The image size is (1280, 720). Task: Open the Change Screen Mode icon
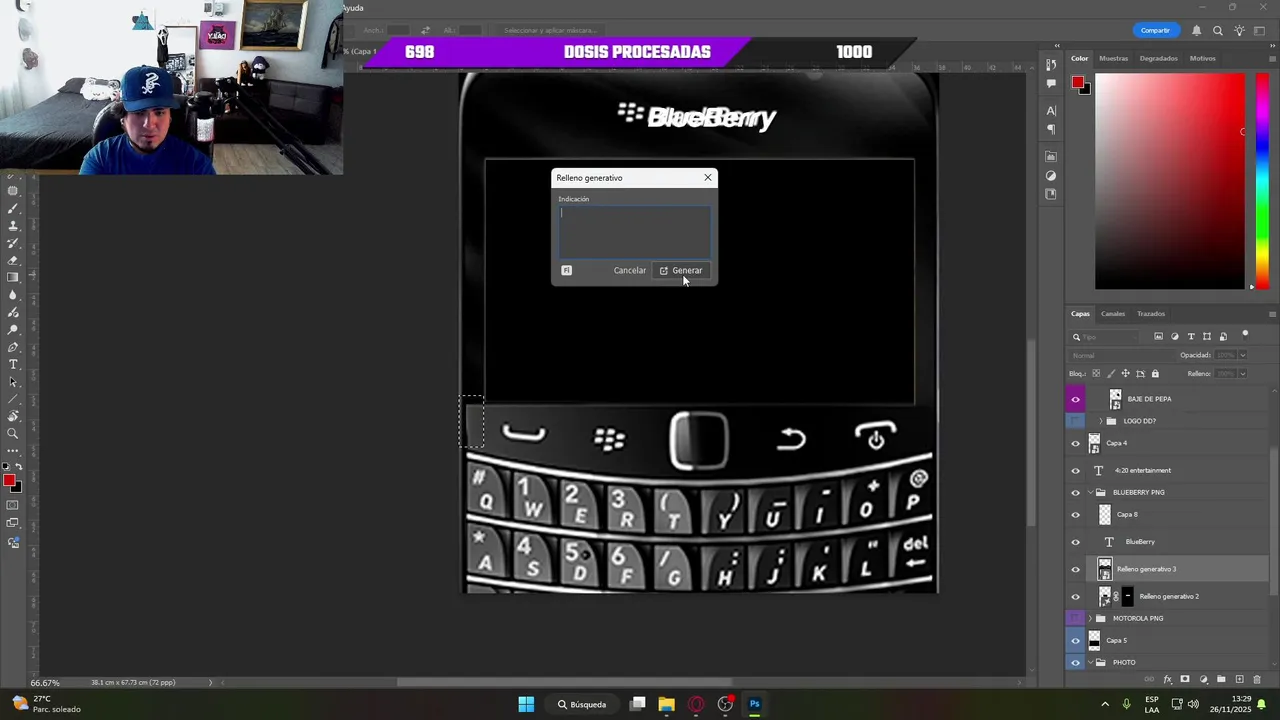click(13, 522)
